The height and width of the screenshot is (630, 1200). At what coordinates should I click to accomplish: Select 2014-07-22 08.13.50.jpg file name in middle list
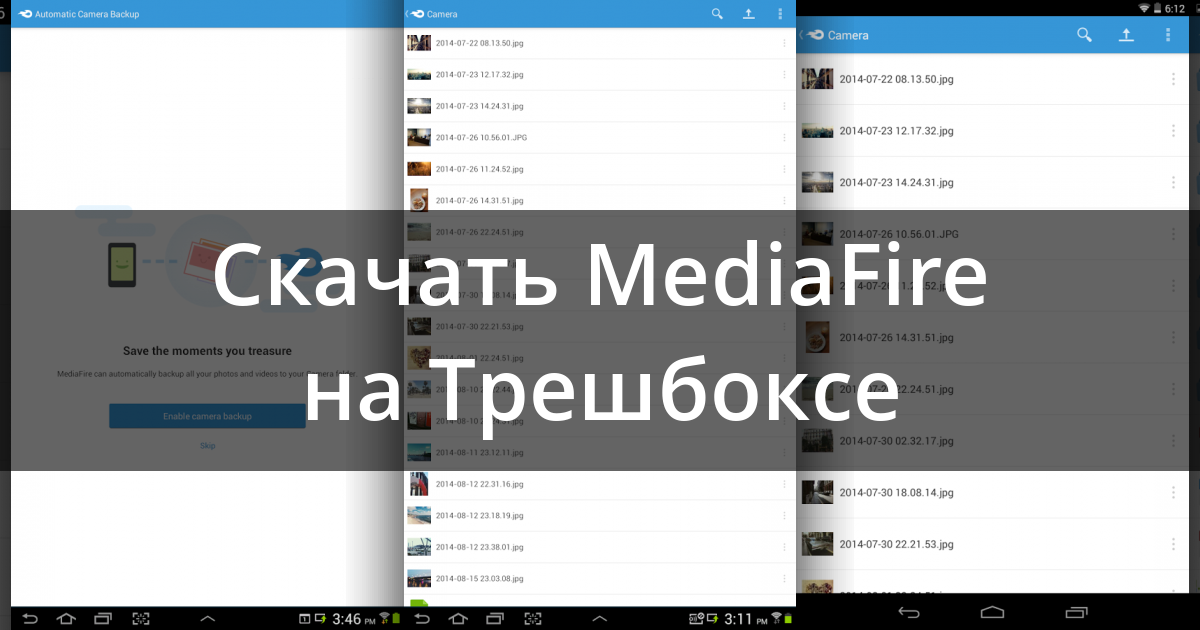coord(480,43)
